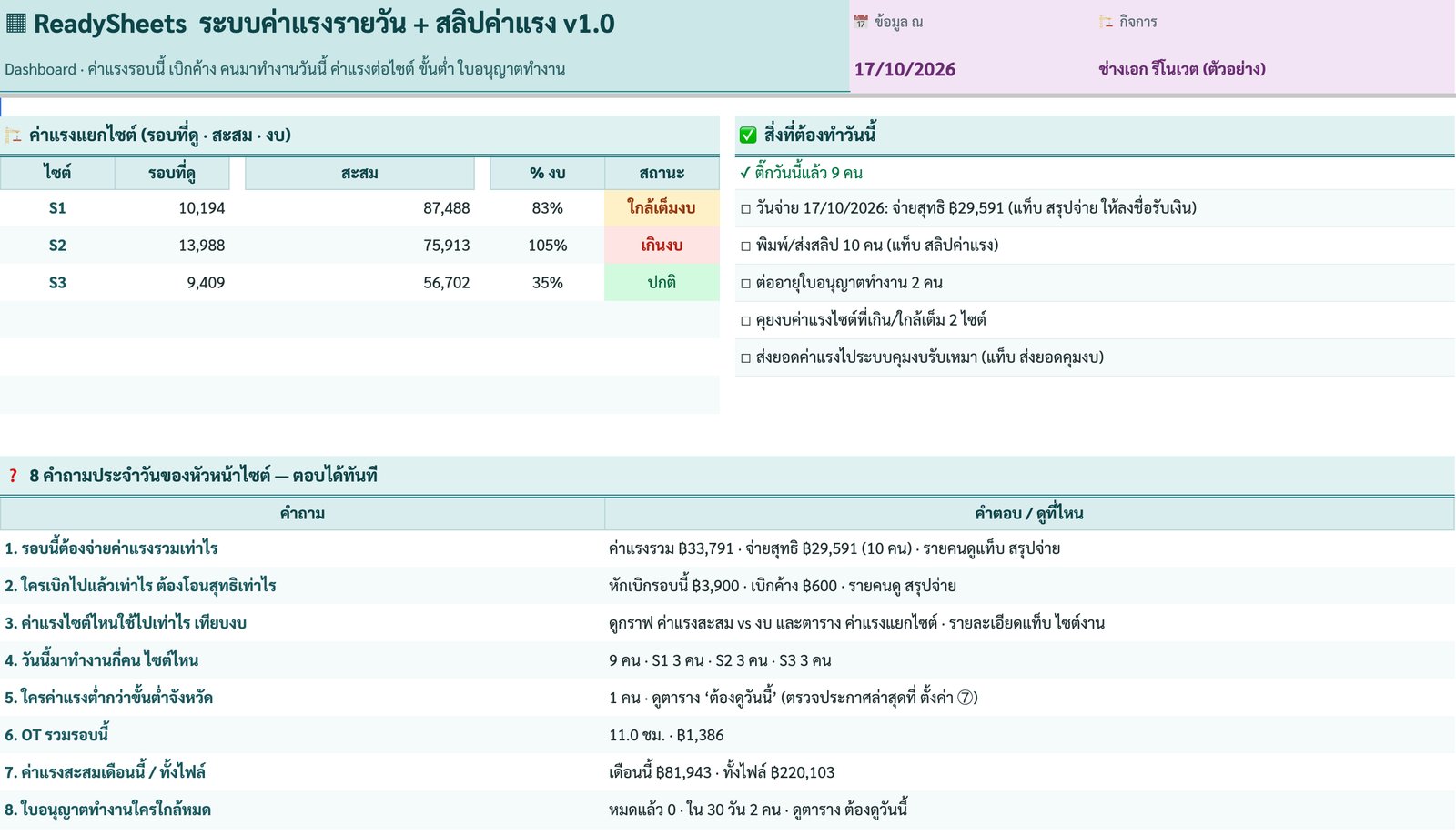The width and height of the screenshot is (1456, 835).
Task: Select the date 17/10/2026 under ข้อมูล ณ
Action: pyautogui.click(x=905, y=69)
